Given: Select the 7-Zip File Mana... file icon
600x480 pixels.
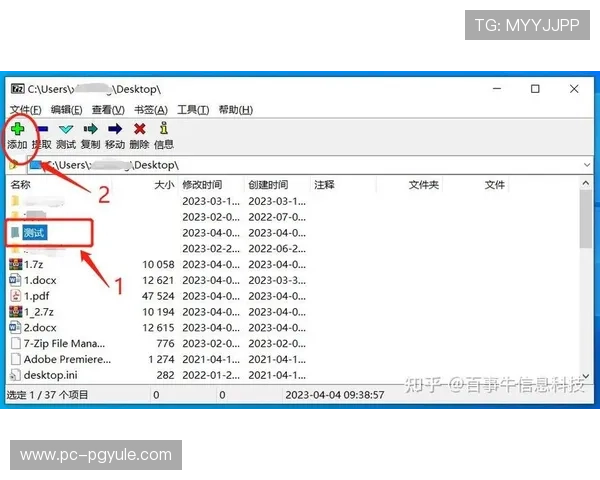Looking at the screenshot, I should tap(16, 343).
